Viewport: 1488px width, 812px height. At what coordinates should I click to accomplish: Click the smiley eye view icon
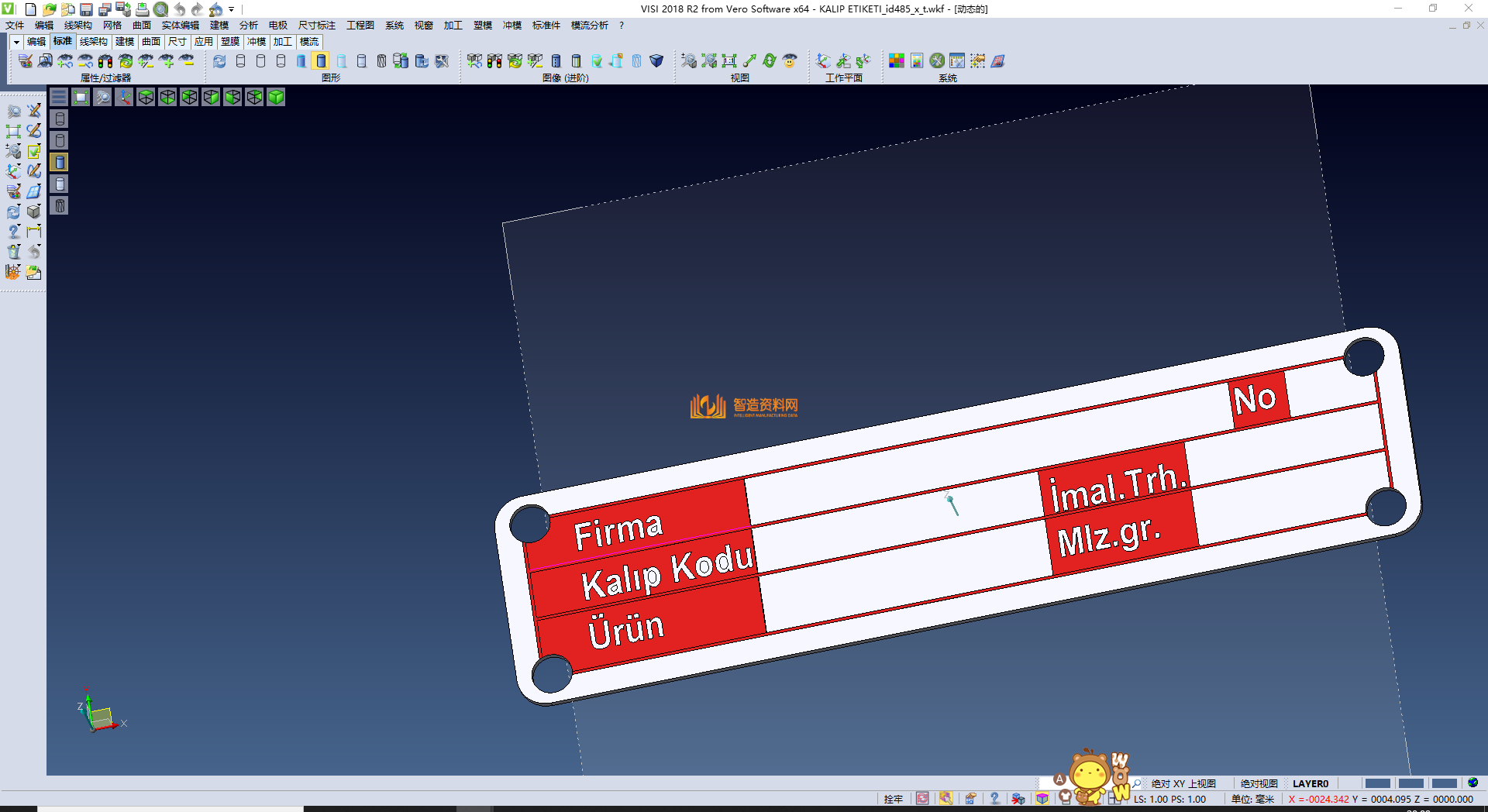coord(790,60)
